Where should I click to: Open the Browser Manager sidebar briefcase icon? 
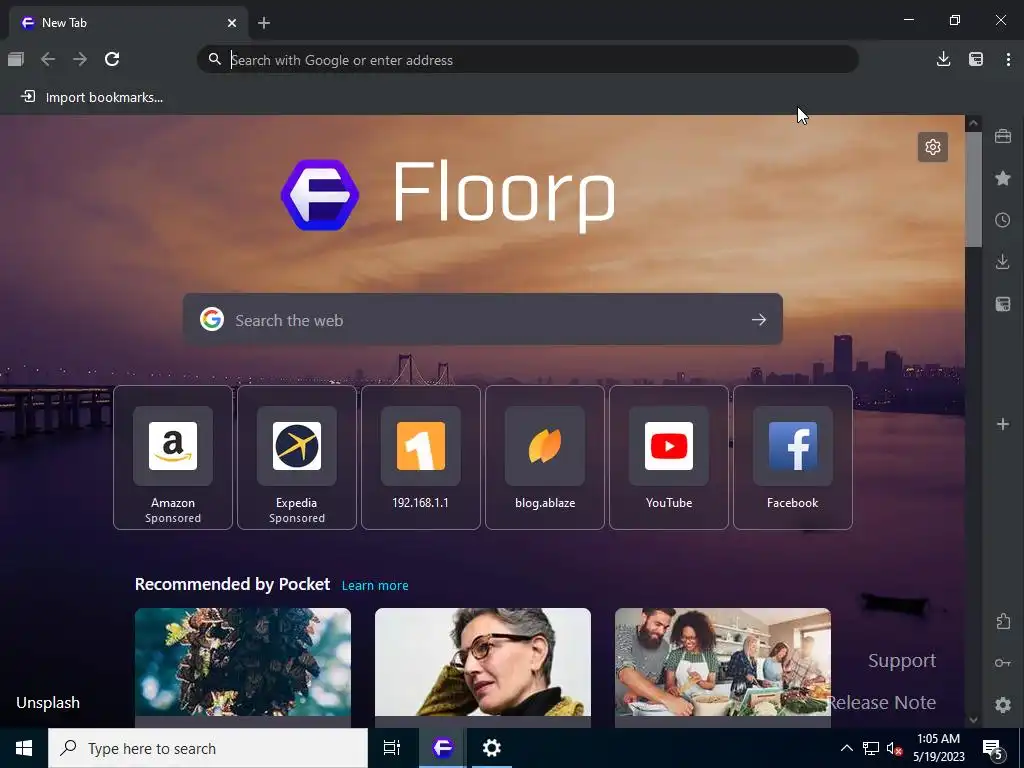(x=1002, y=136)
